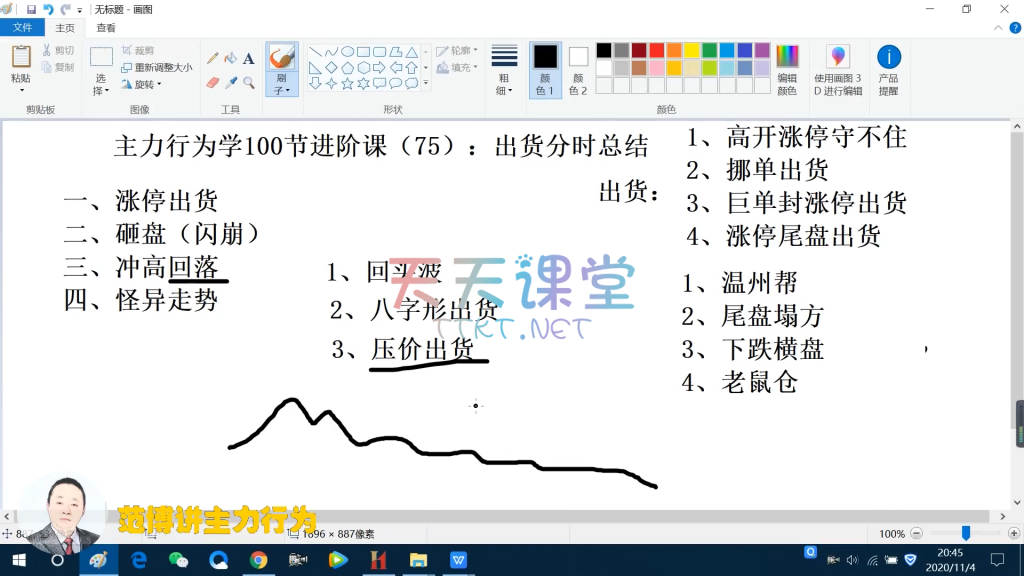Select the Pencil tool
Image resolution: width=1024 pixels, height=576 pixels.
point(212,59)
